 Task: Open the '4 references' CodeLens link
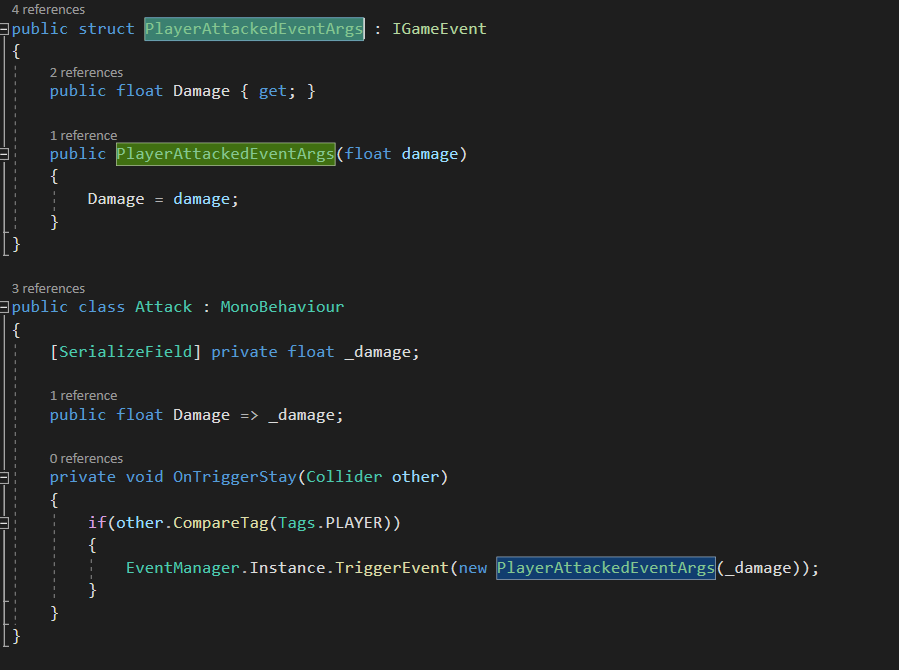click(48, 10)
